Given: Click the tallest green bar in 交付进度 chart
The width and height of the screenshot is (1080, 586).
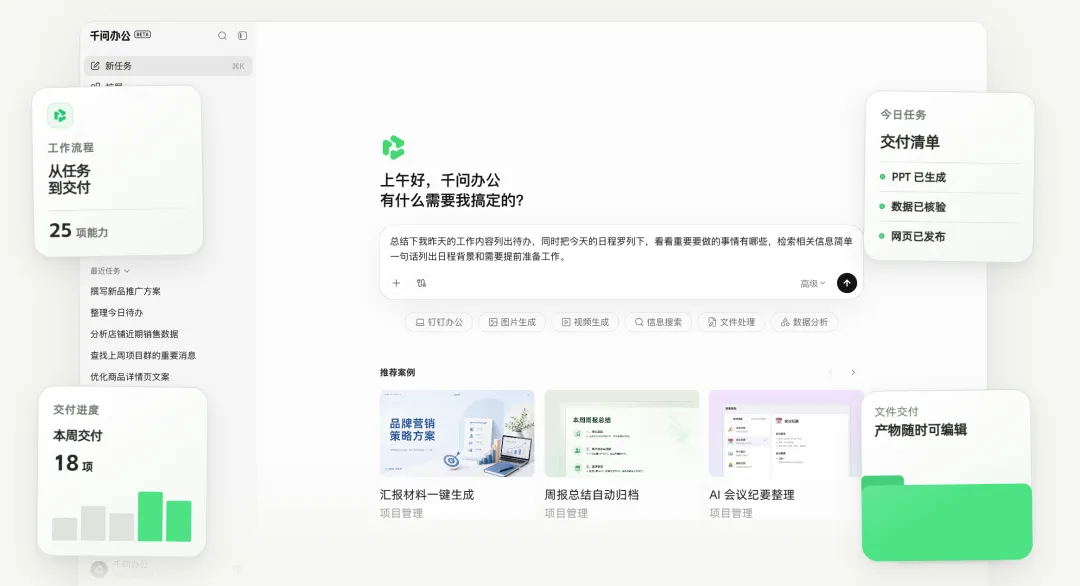Looking at the screenshot, I should coord(150,516).
